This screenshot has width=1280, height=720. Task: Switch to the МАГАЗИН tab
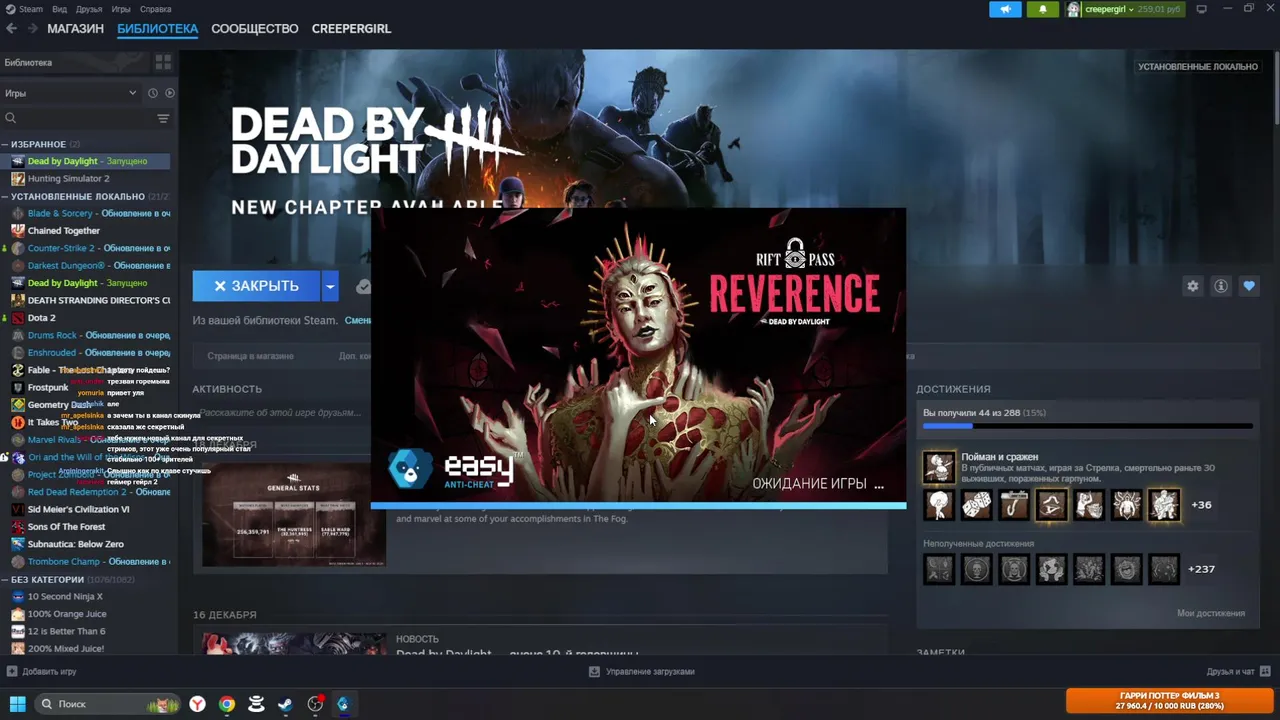click(x=76, y=29)
